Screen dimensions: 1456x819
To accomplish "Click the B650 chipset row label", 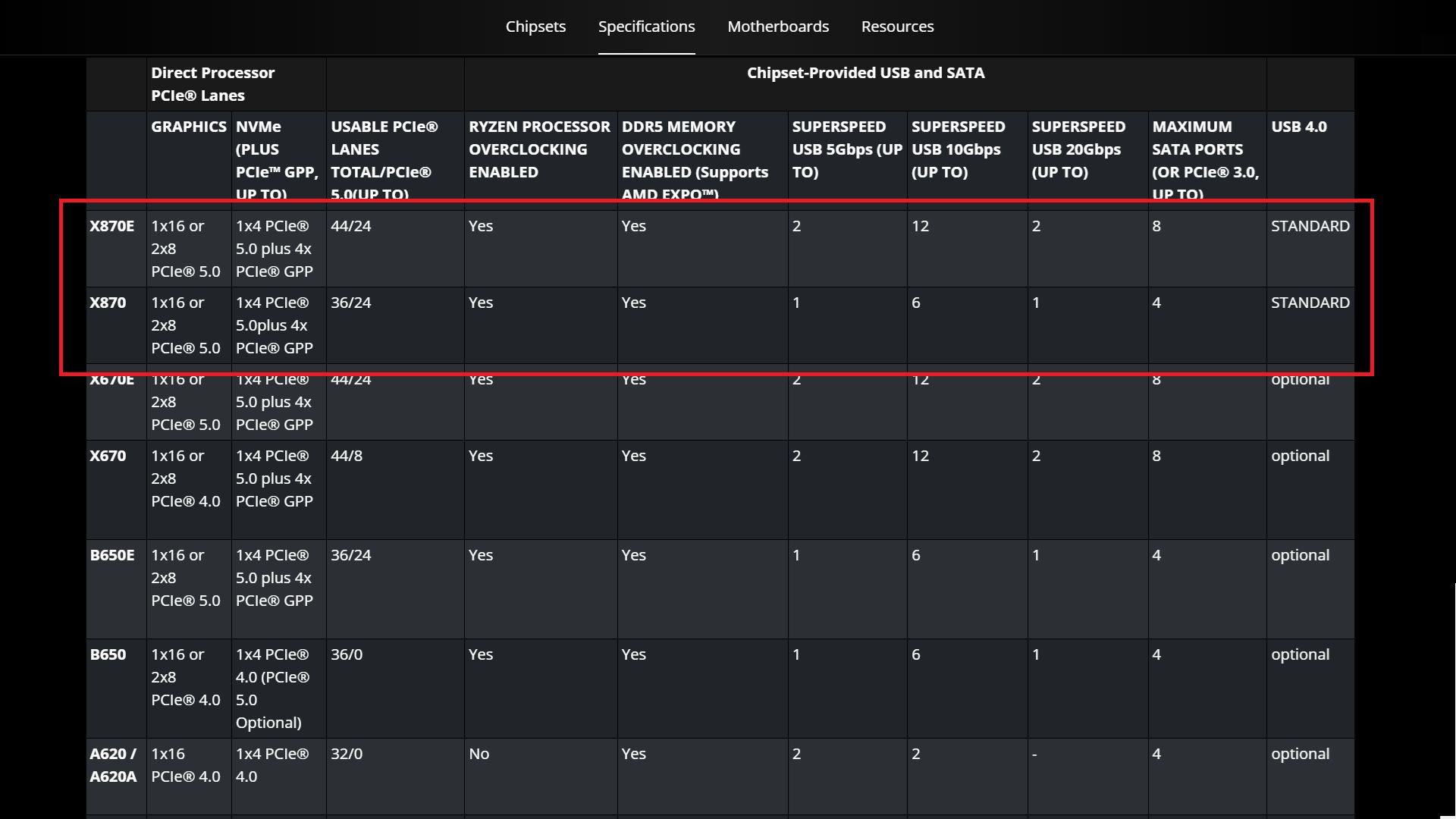I will (108, 654).
